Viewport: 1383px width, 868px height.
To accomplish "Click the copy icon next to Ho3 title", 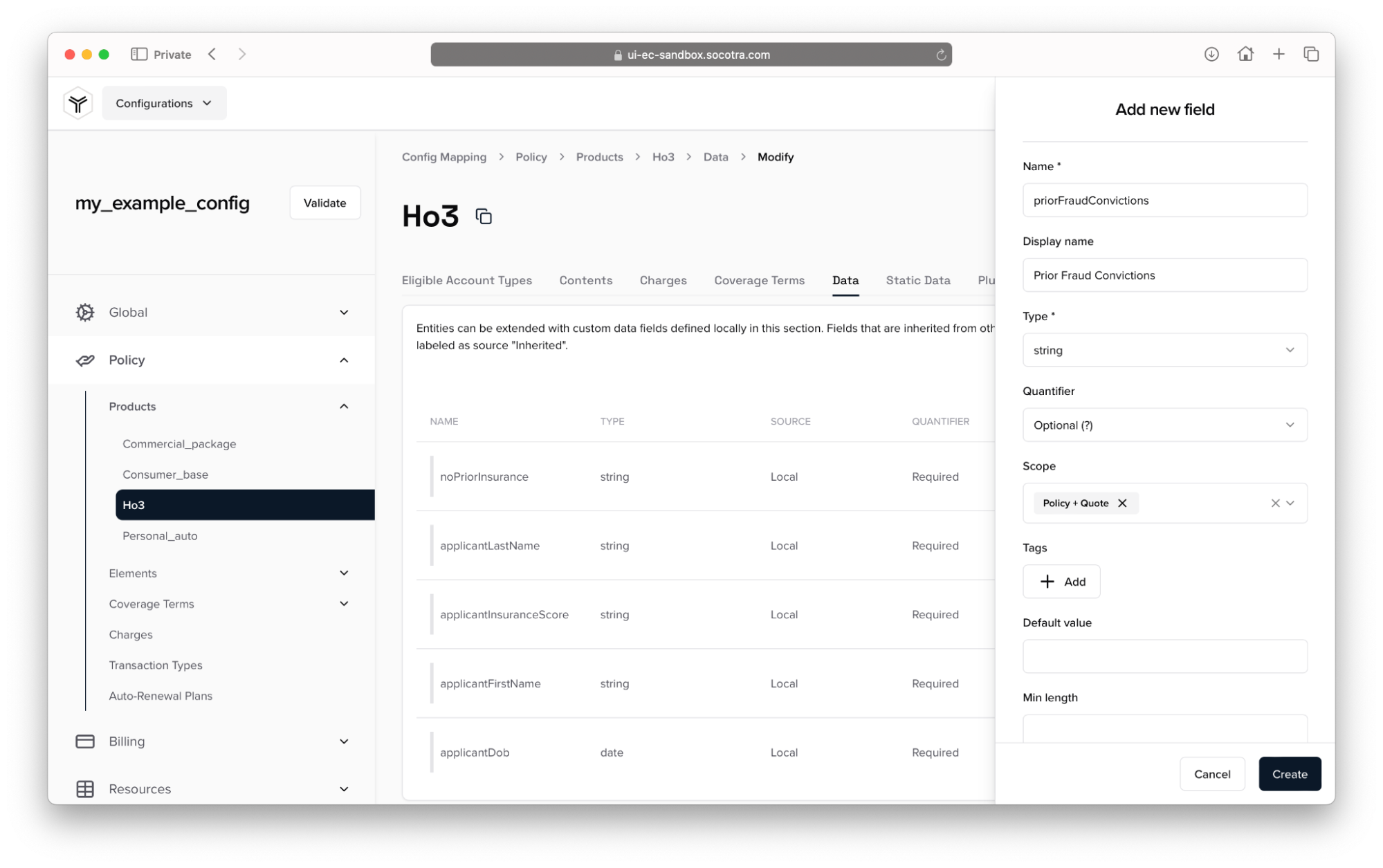I will [x=484, y=216].
